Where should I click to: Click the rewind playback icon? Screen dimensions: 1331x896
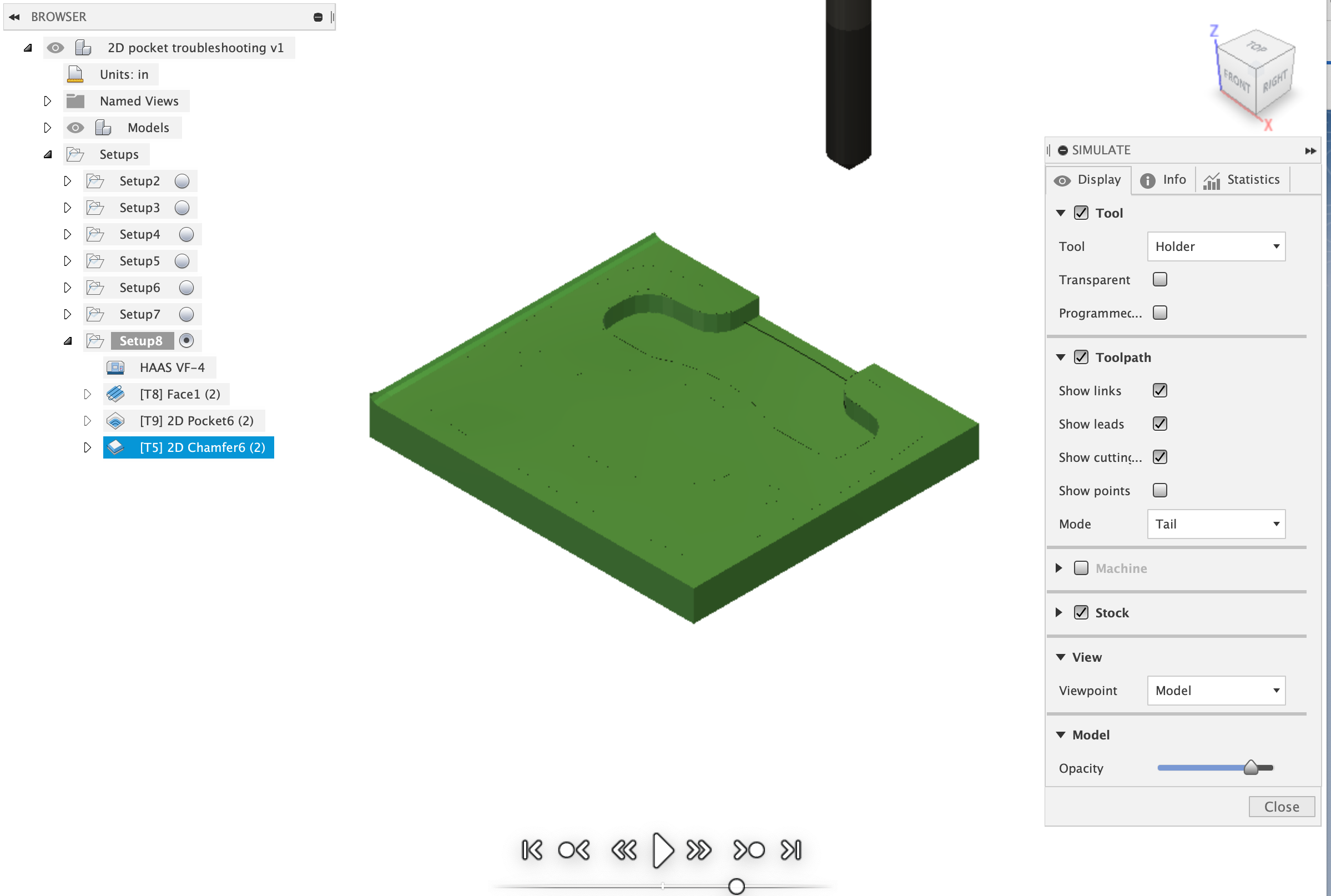pos(624,850)
